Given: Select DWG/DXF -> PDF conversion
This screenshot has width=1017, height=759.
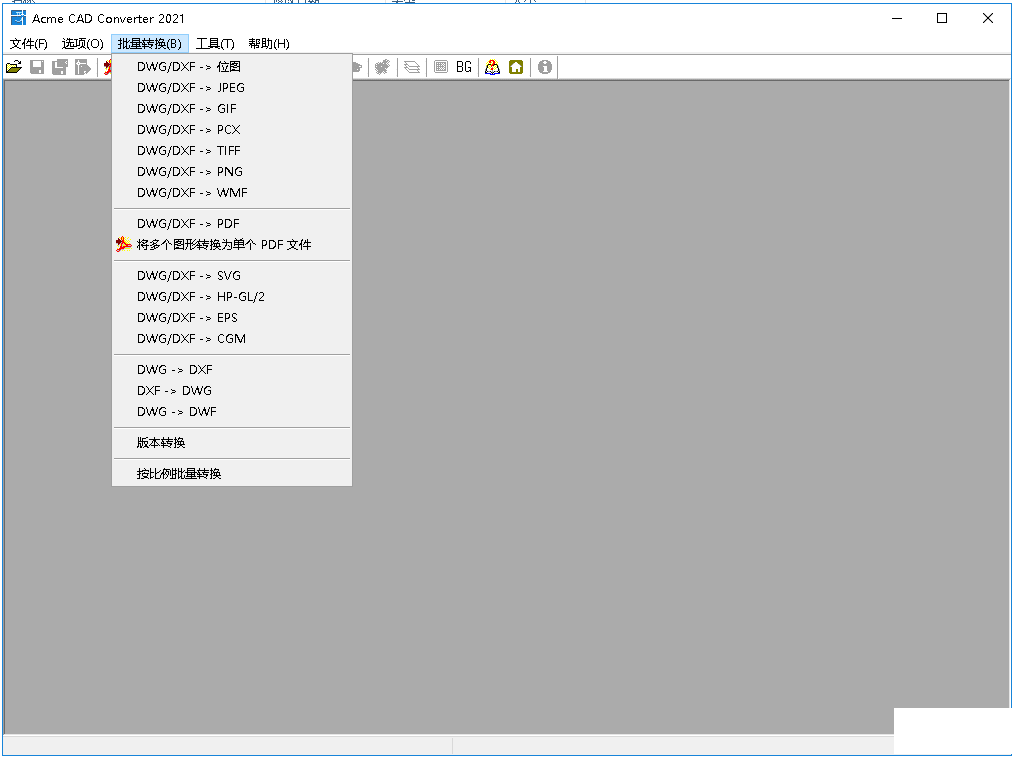Looking at the screenshot, I should coord(232,224).
